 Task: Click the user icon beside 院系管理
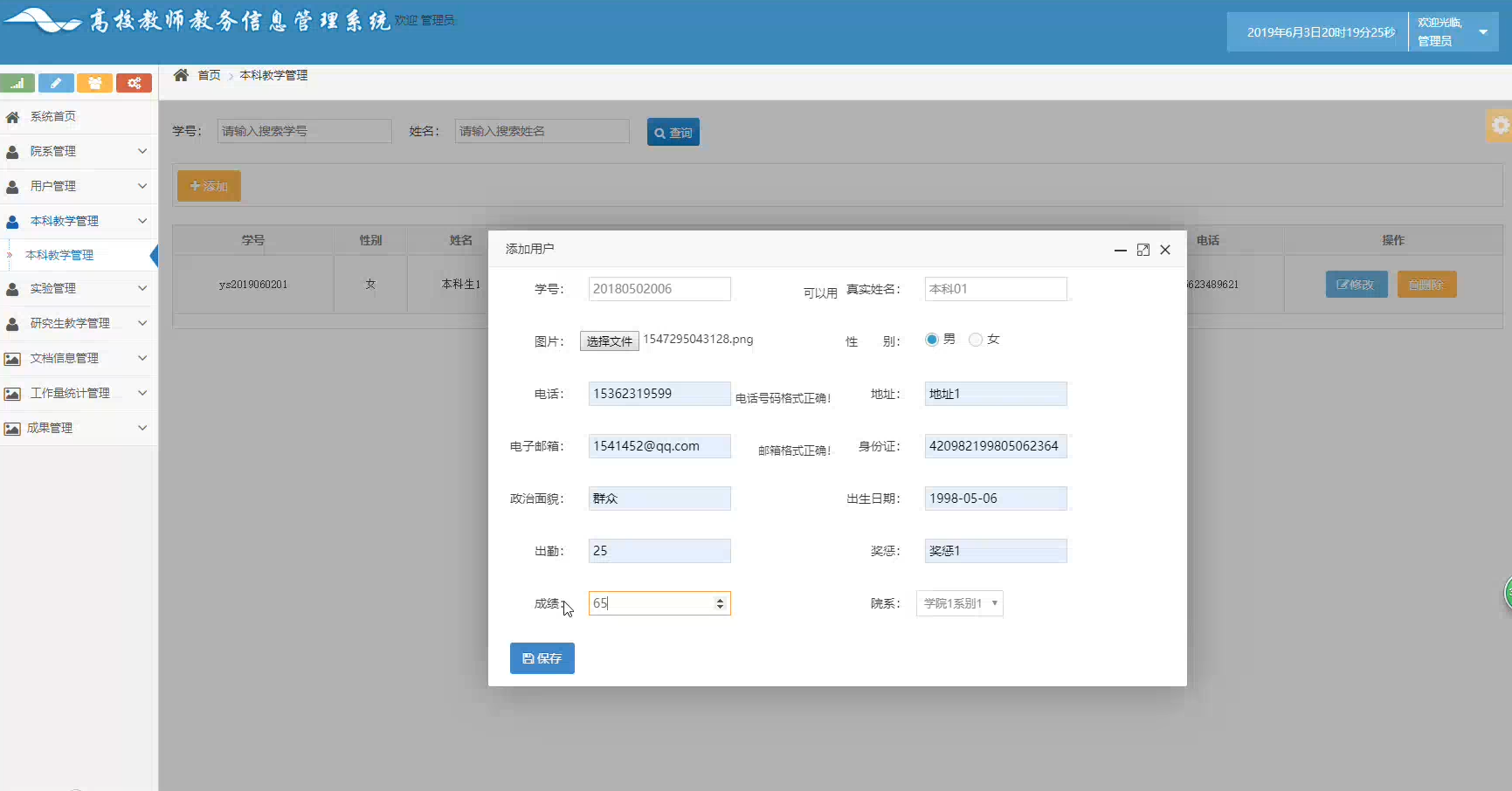12,152
